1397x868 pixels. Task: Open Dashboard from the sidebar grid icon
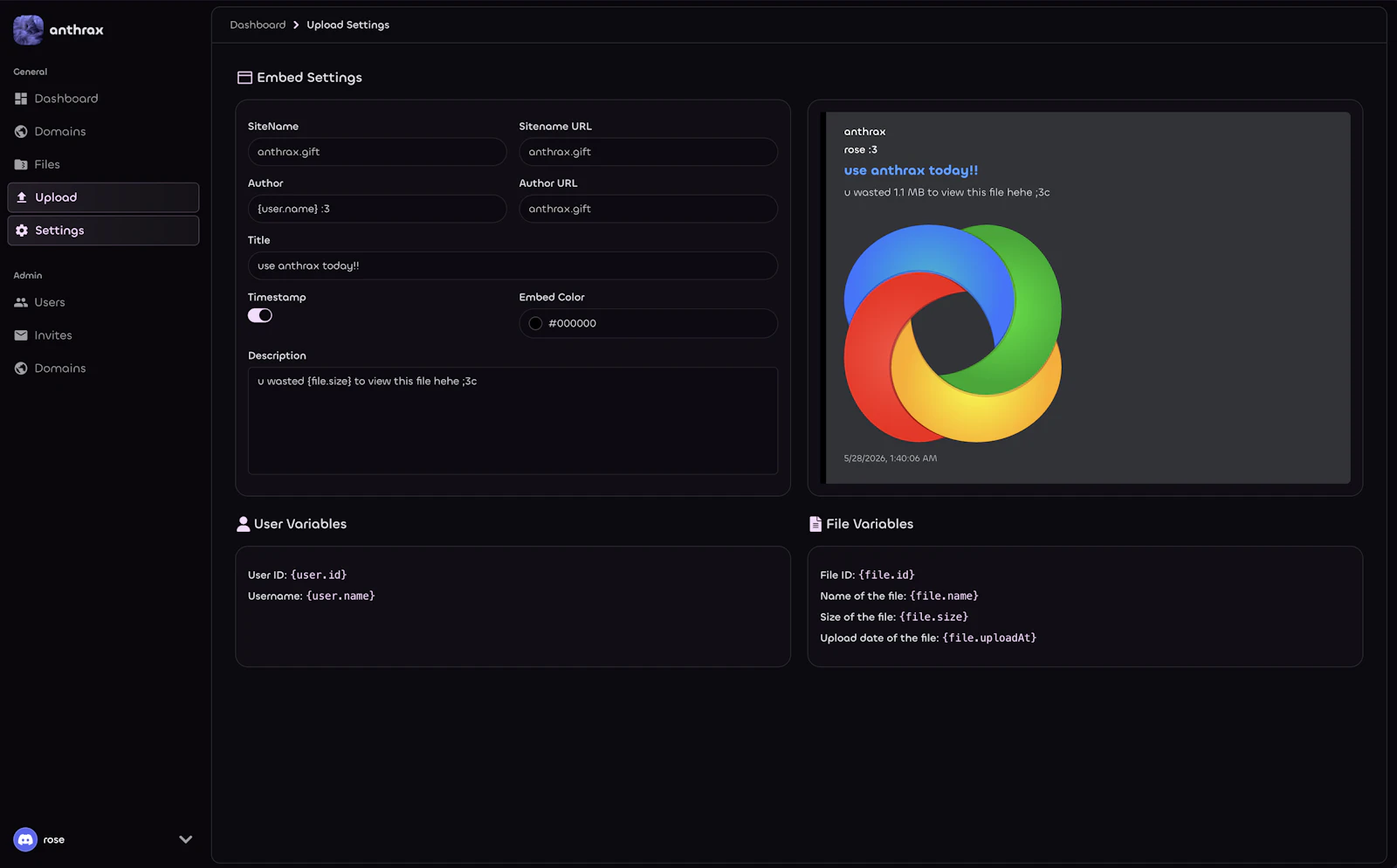pyautogui.click(x=21, y=99)
